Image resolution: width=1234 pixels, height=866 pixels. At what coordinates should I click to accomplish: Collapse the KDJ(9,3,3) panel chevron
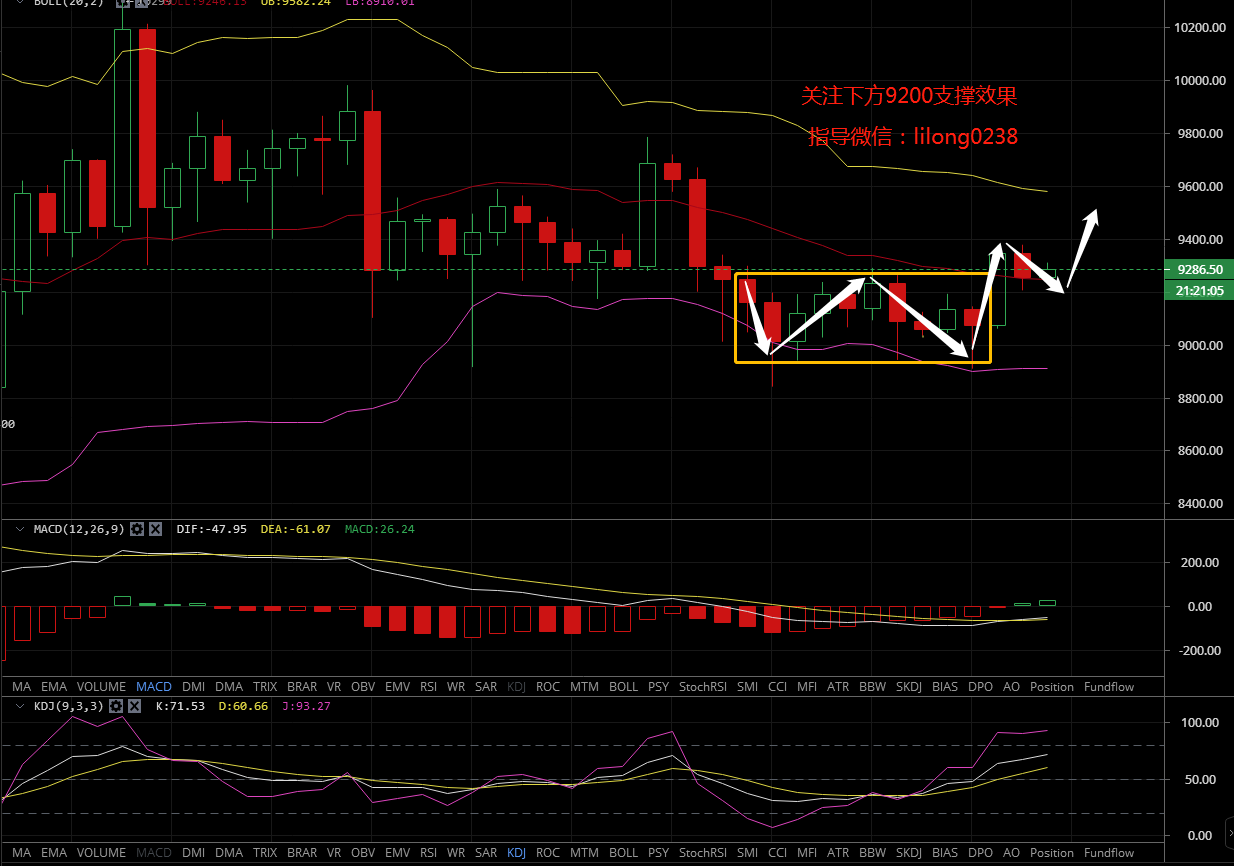point(20,706)
